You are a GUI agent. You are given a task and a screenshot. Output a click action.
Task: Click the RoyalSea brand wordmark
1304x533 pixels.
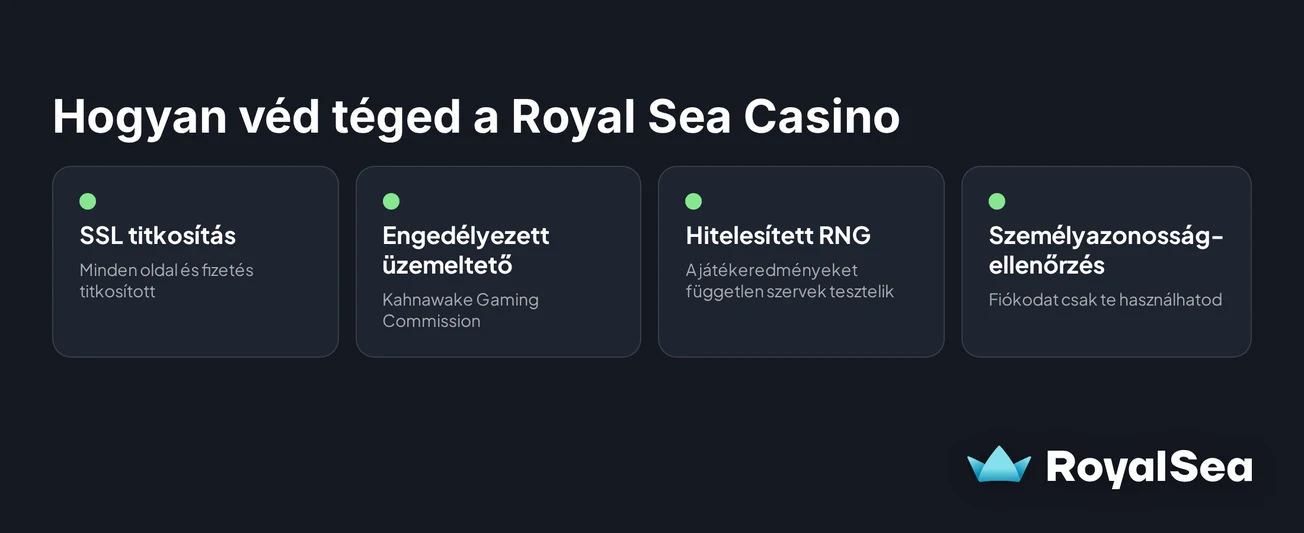(x=1149, y=467)
